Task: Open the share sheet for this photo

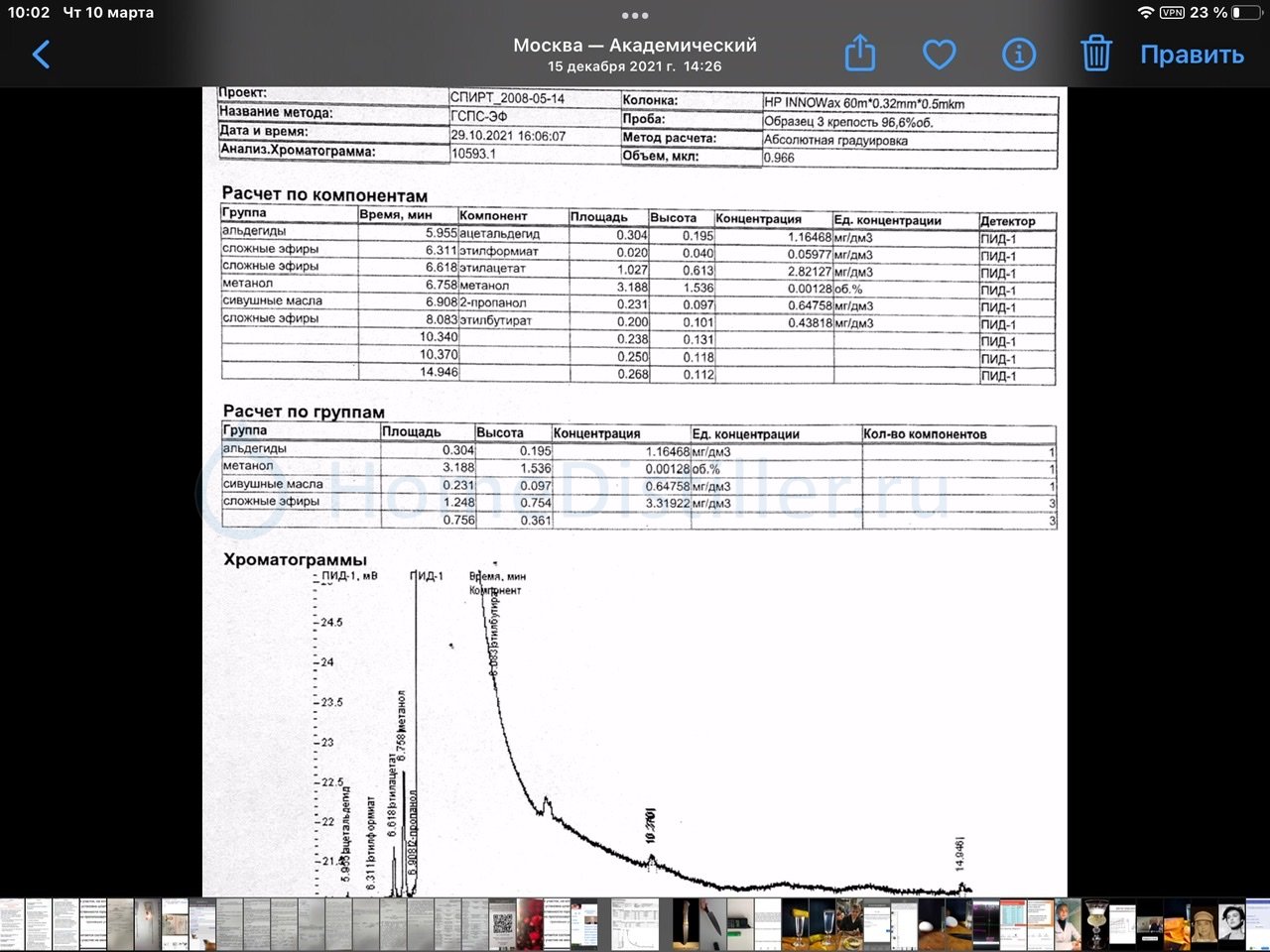Action: tap(860, 54)
